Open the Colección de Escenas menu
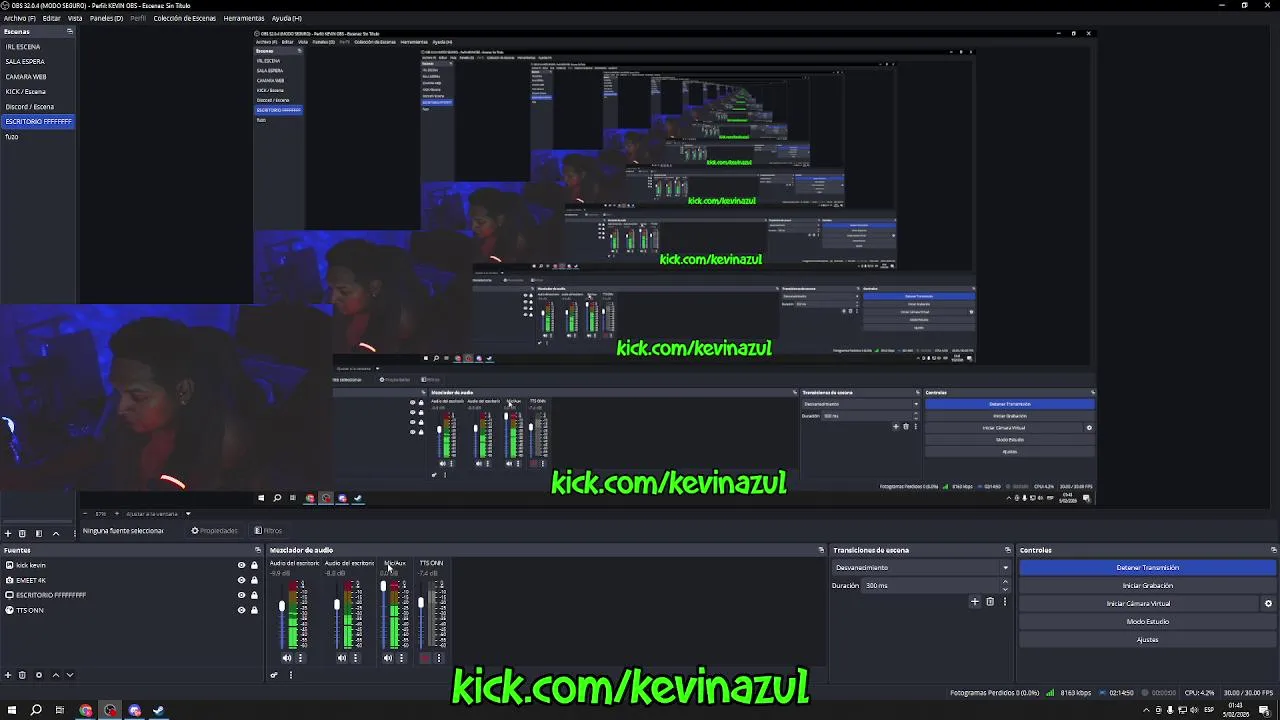This screenshot has height=720, width=1280. (184, 18)
